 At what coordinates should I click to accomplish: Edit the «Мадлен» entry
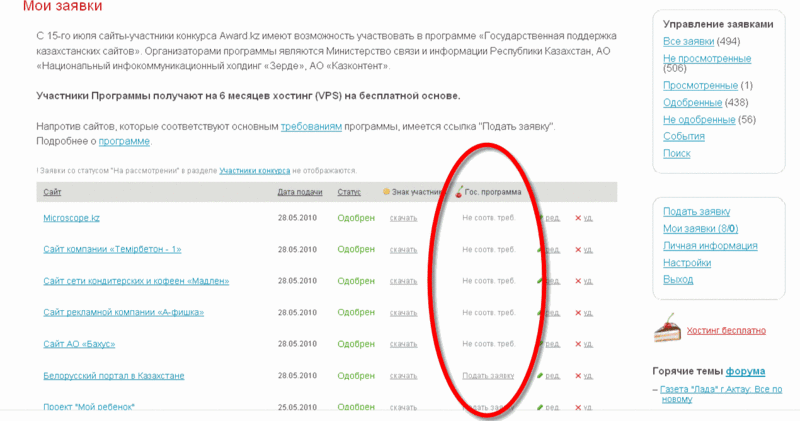click(x=553, y=281)
